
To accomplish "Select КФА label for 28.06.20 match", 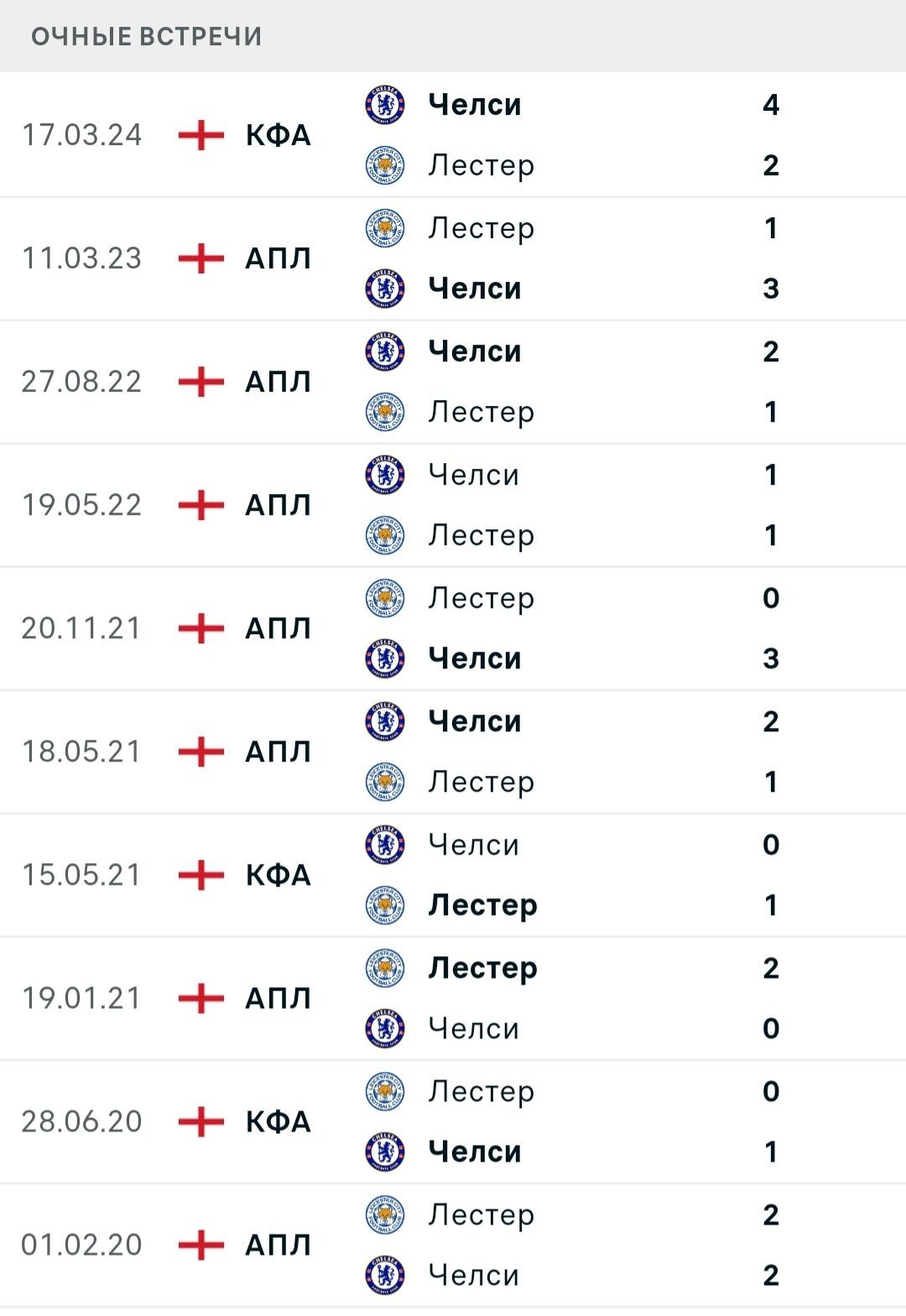I will (279, 1121).
